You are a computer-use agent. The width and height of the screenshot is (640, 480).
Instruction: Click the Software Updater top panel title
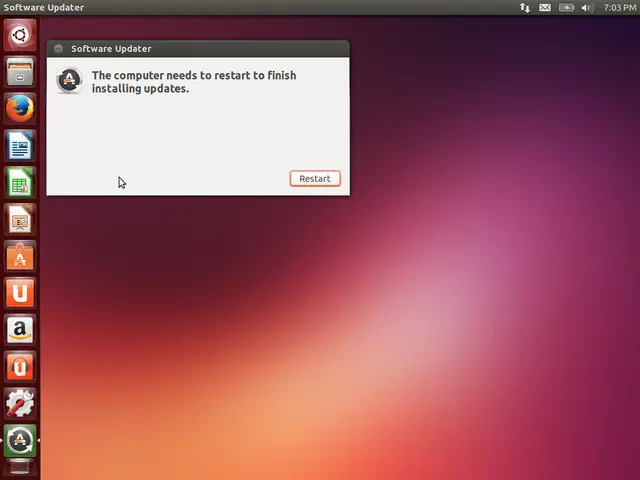[x=44, y=7]
